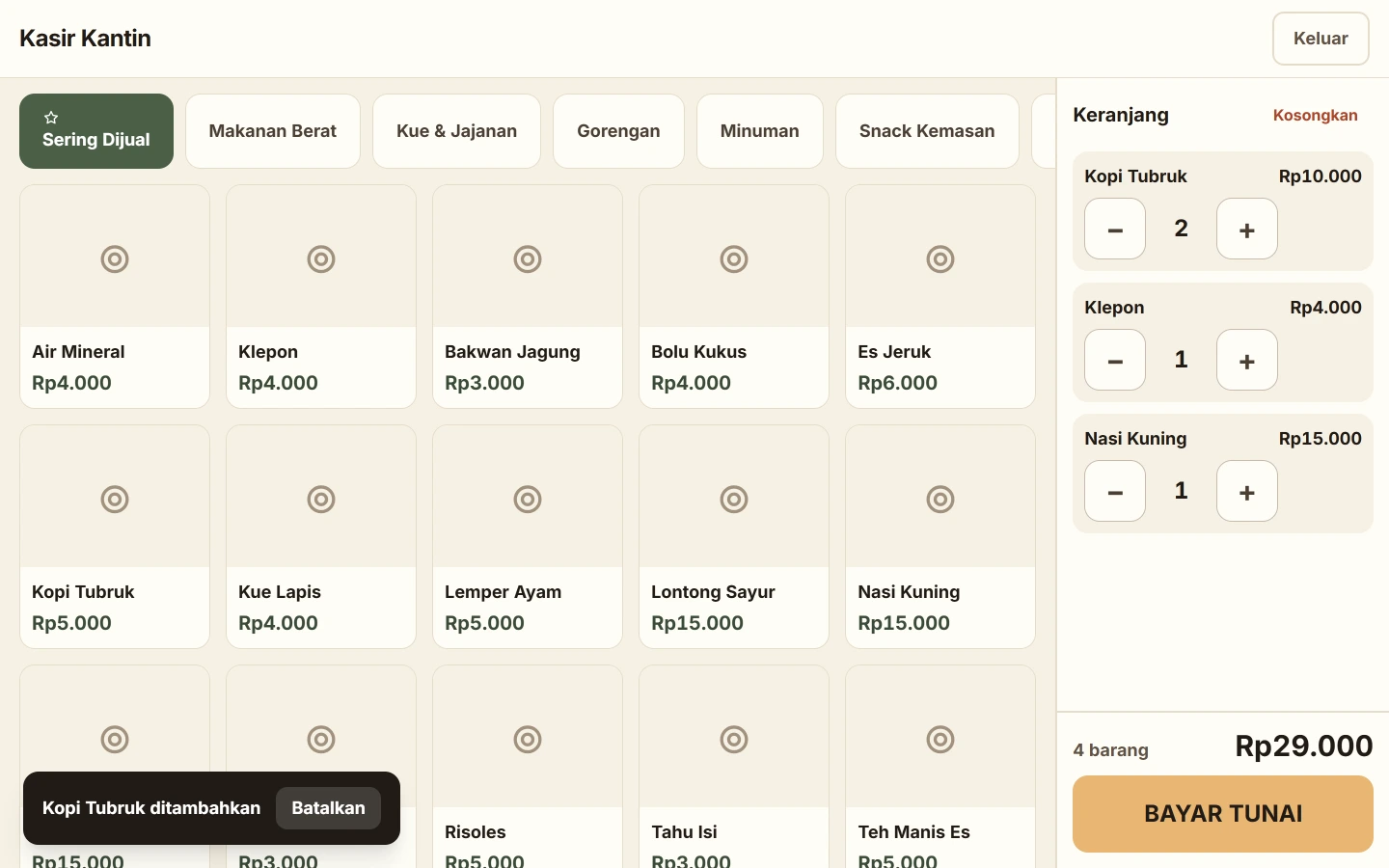
Task: Click the Kue Lapis product name
Action: click(x=280, y=592)
